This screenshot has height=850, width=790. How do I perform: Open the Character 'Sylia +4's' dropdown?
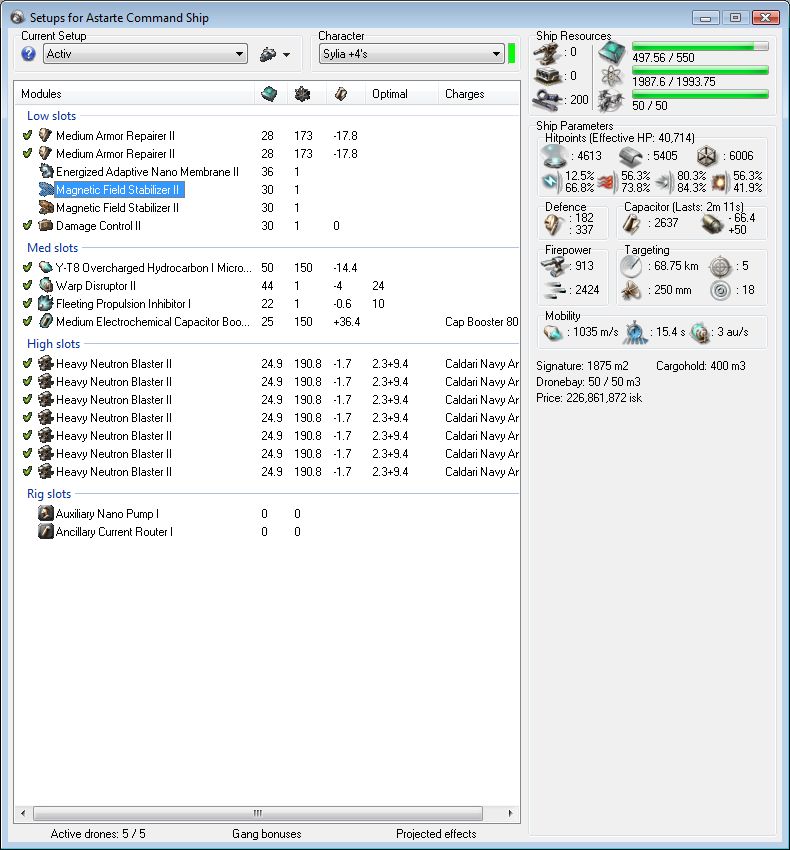412,54
